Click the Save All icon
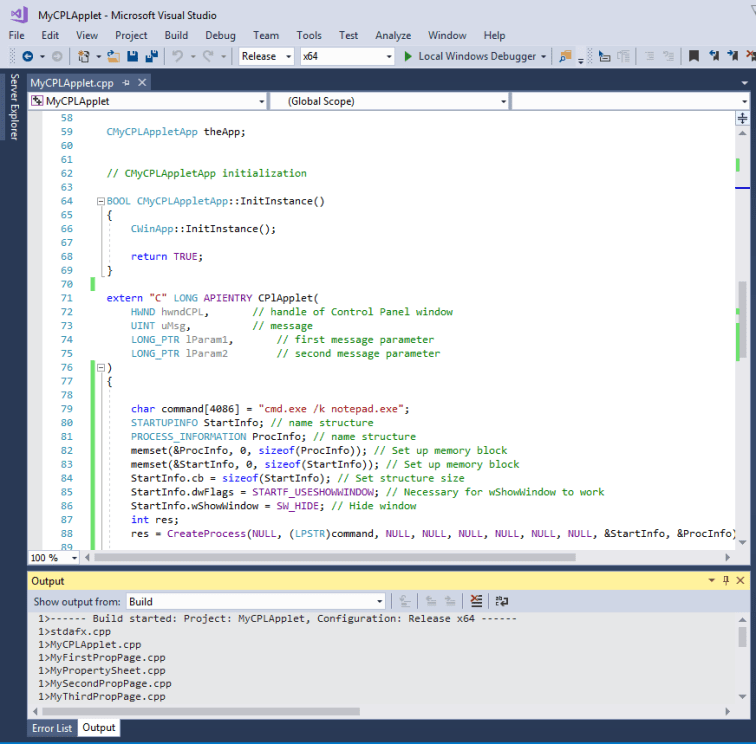 (x=152, y=56)
